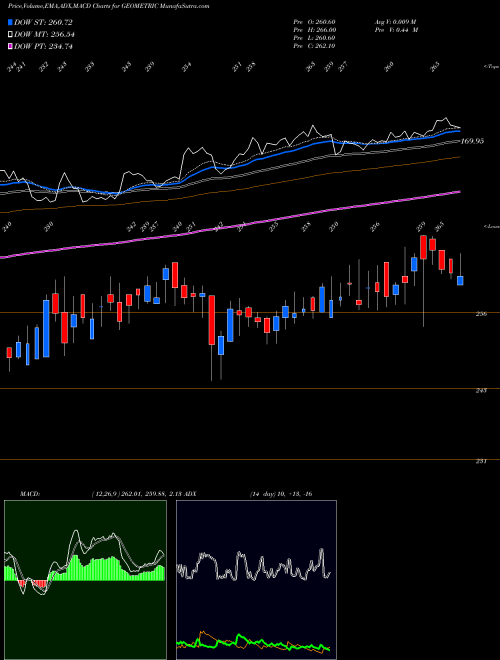Click the magenta DOW PT legend swatch
The image size is (500, 660).
[x=10, y=46]
